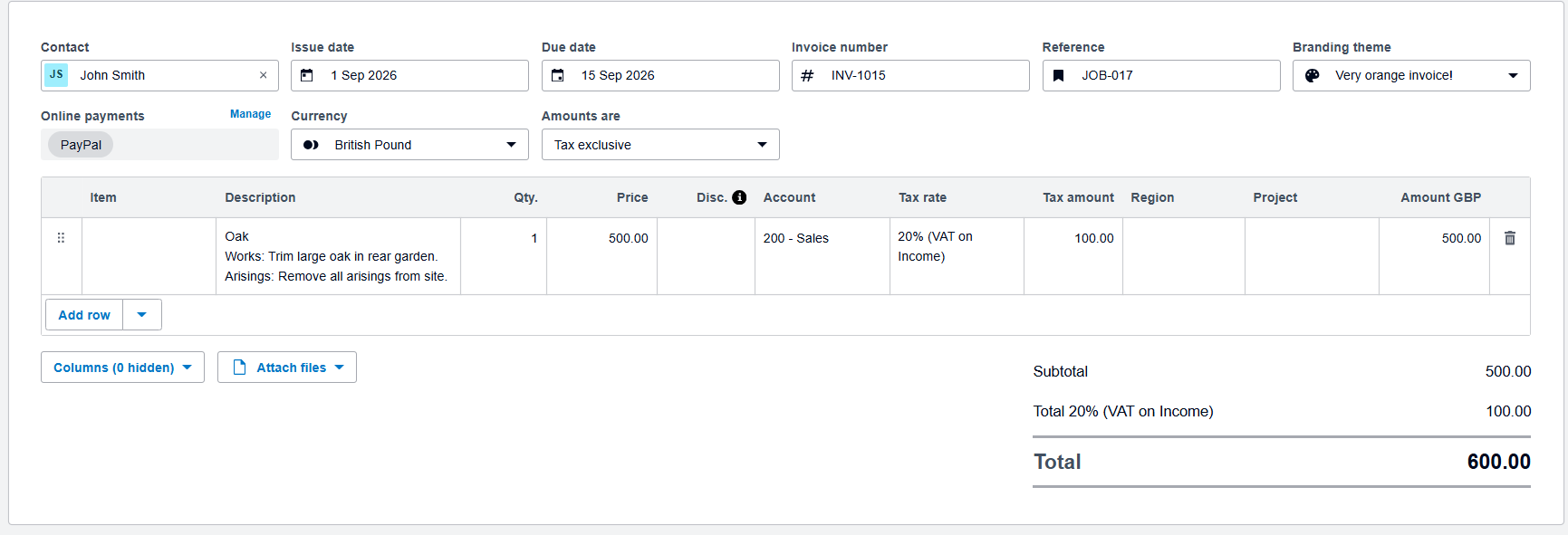
Task: Click the empty Item cell in Oak row
Action: click(x=149, y=256)
